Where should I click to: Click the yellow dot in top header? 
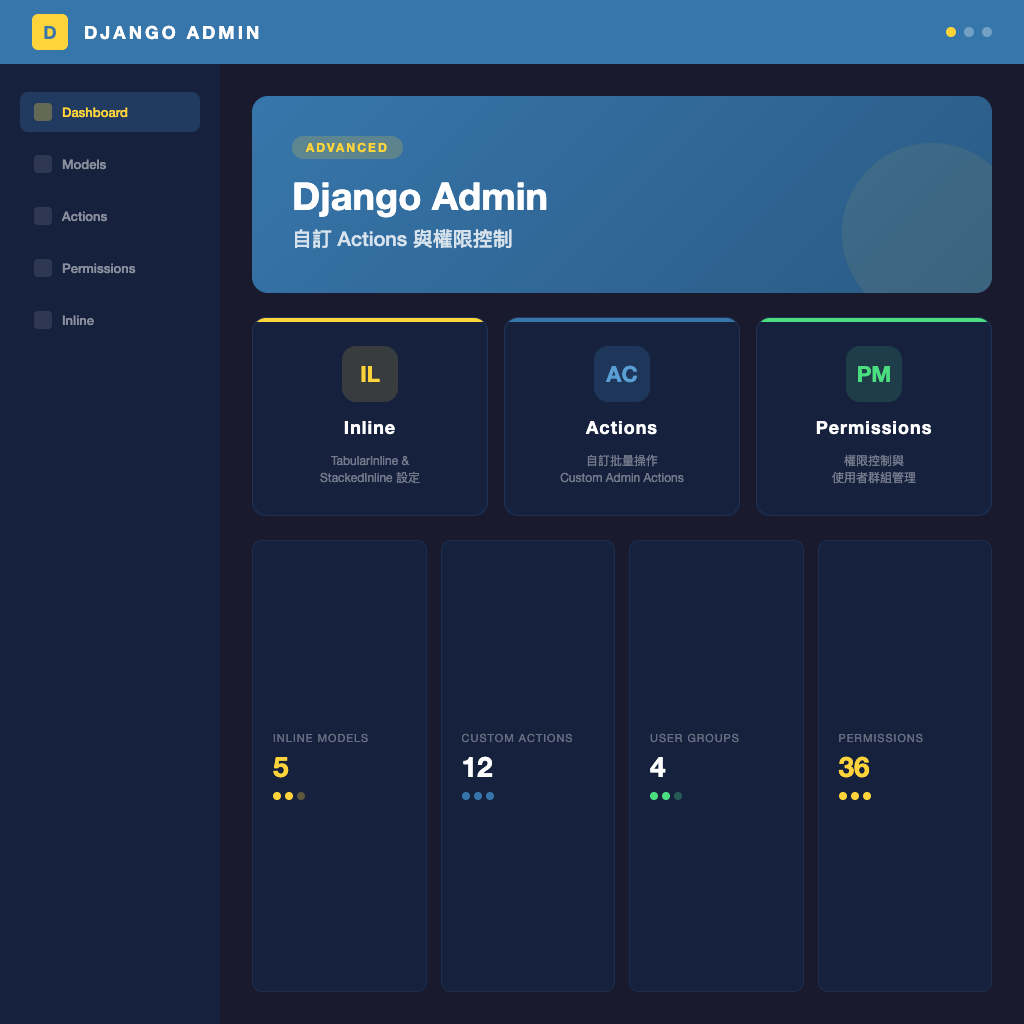[x=951, y=32]
